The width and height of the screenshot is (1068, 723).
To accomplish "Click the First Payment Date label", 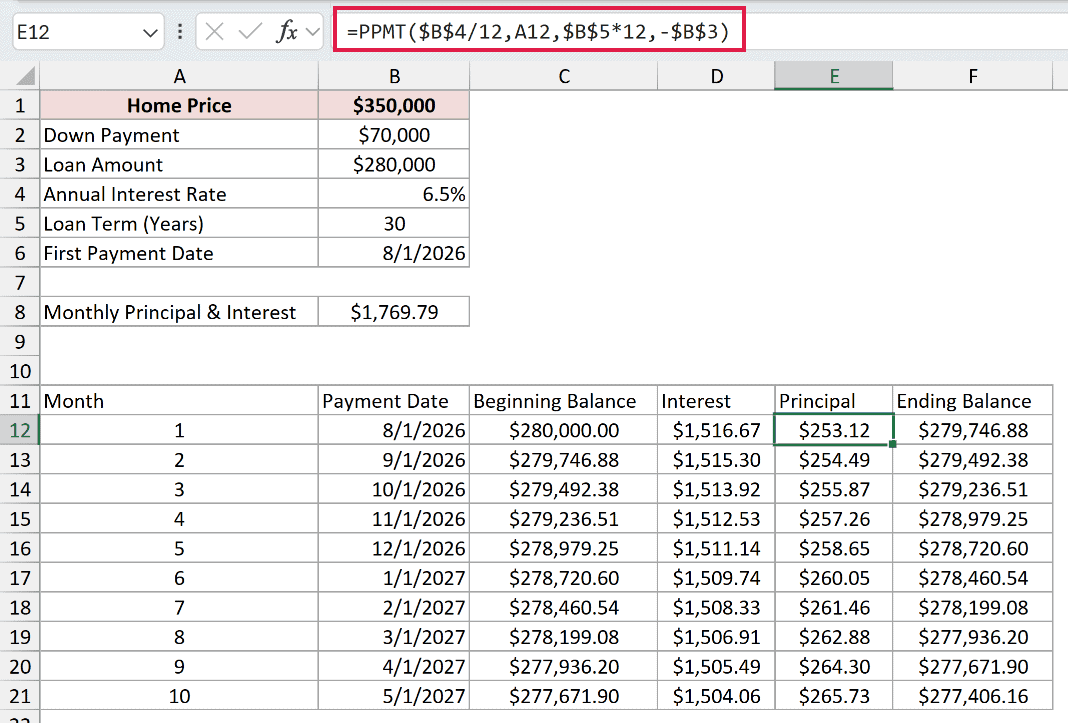I will [179, 253].
